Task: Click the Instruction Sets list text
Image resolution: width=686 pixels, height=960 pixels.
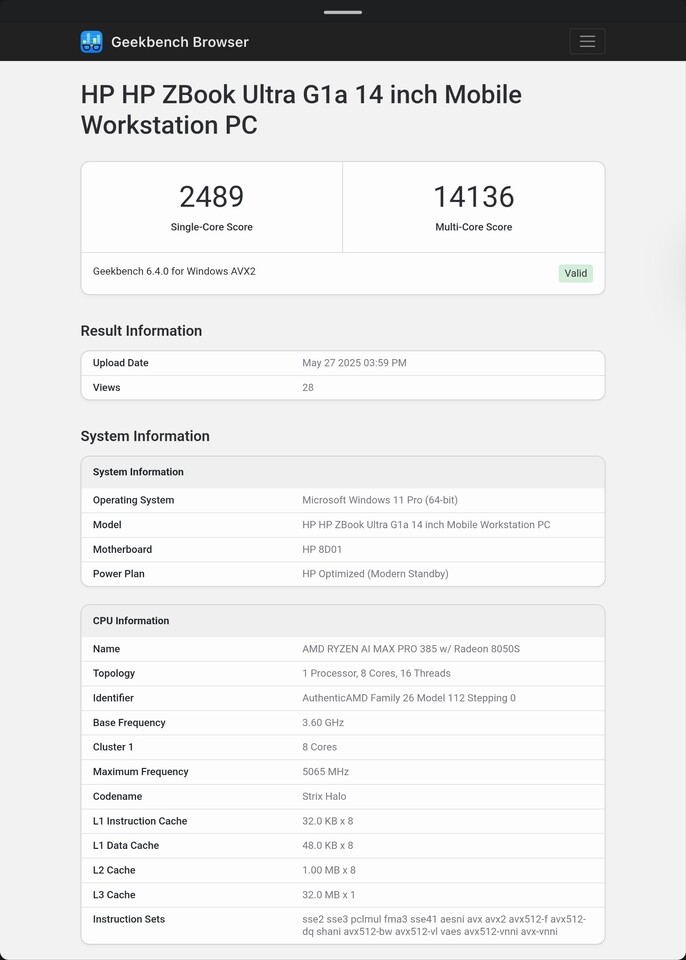Action: tap(444, 925)
